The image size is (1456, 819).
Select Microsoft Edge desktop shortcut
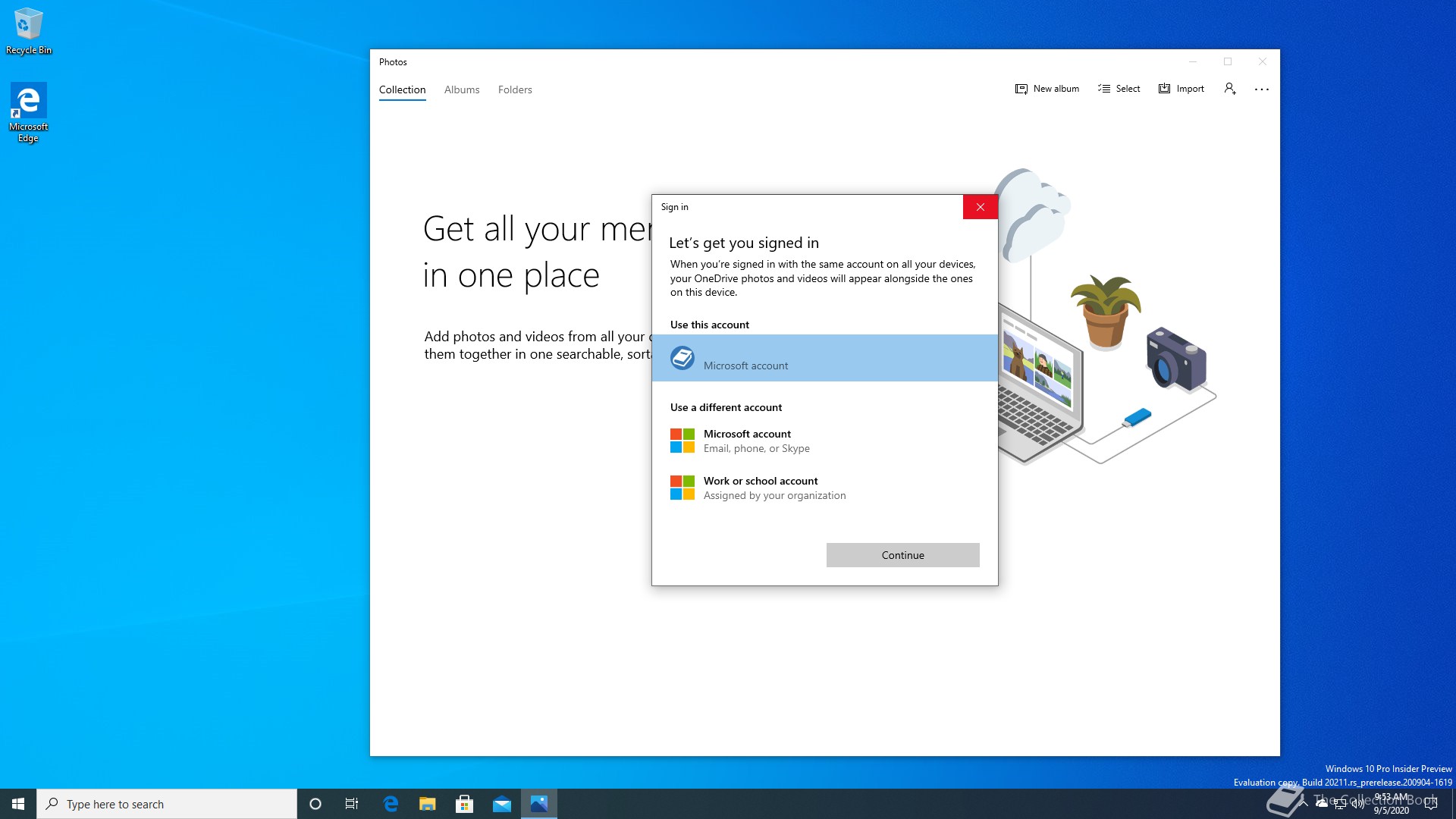pyautogui.click(x=29, y=112)
